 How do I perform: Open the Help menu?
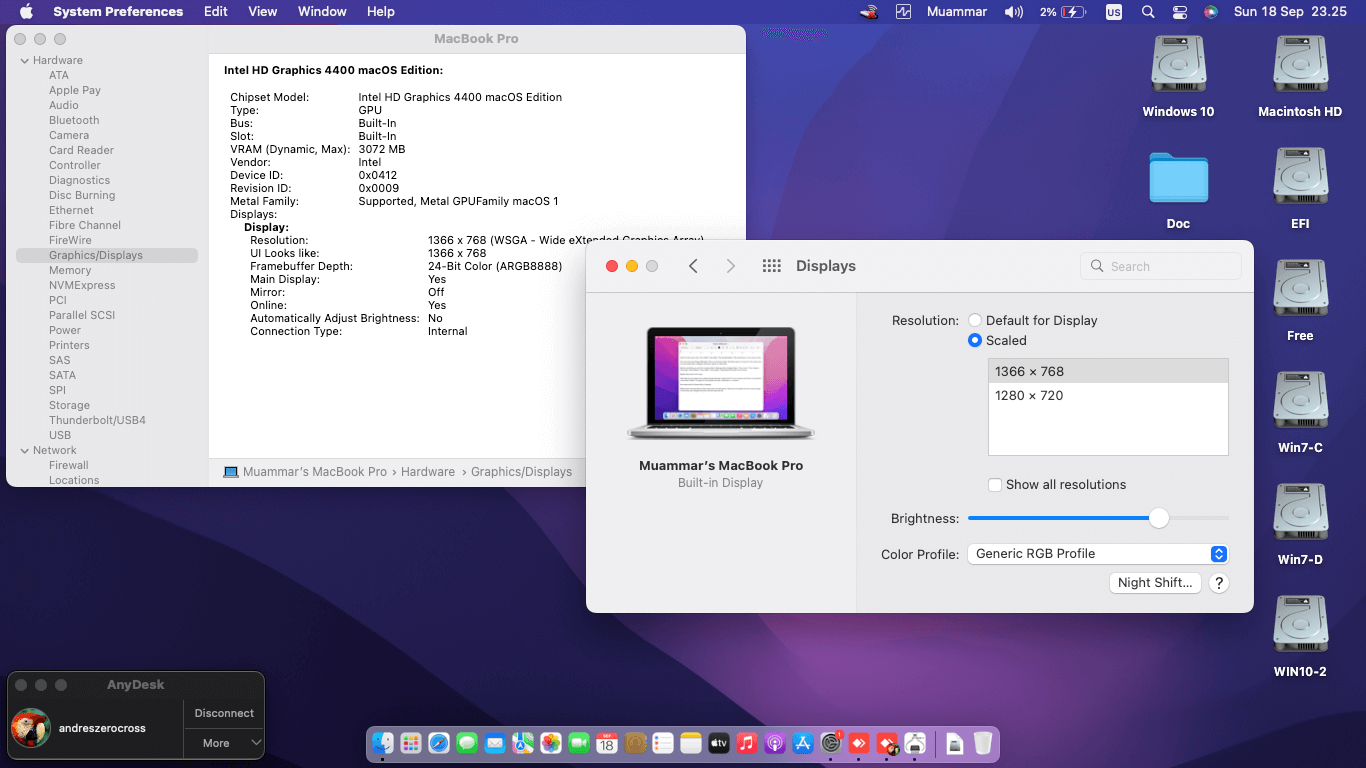click(x=381, y=12)
